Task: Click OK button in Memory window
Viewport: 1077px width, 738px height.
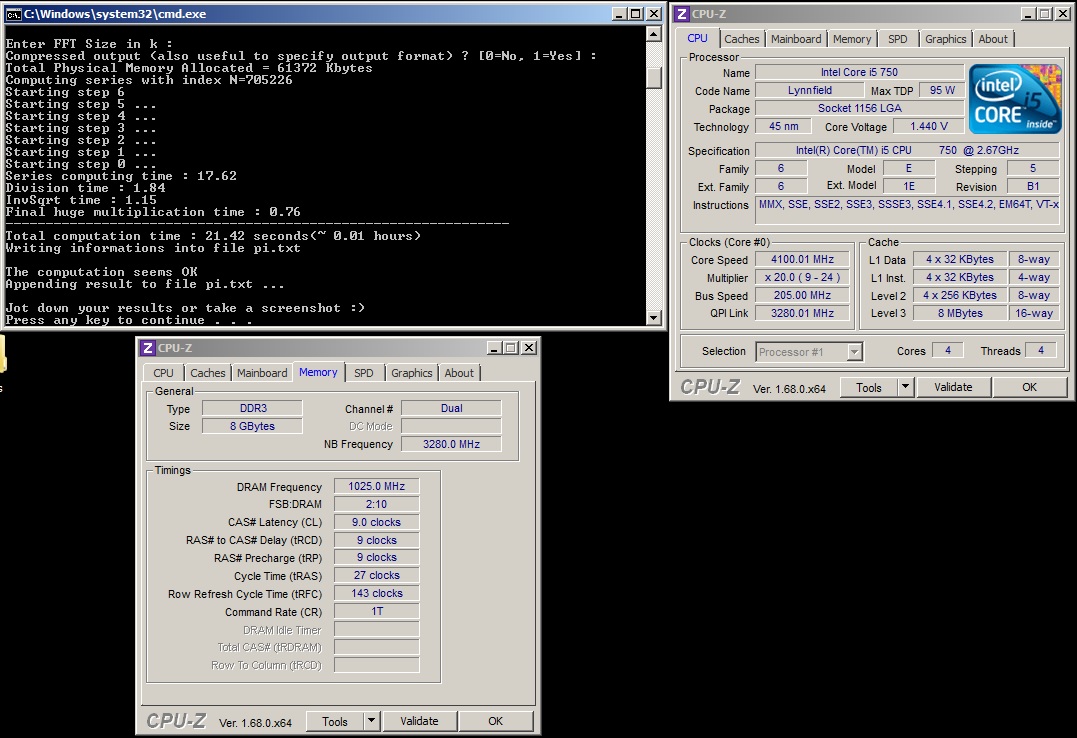Action: tap(495, 722)
